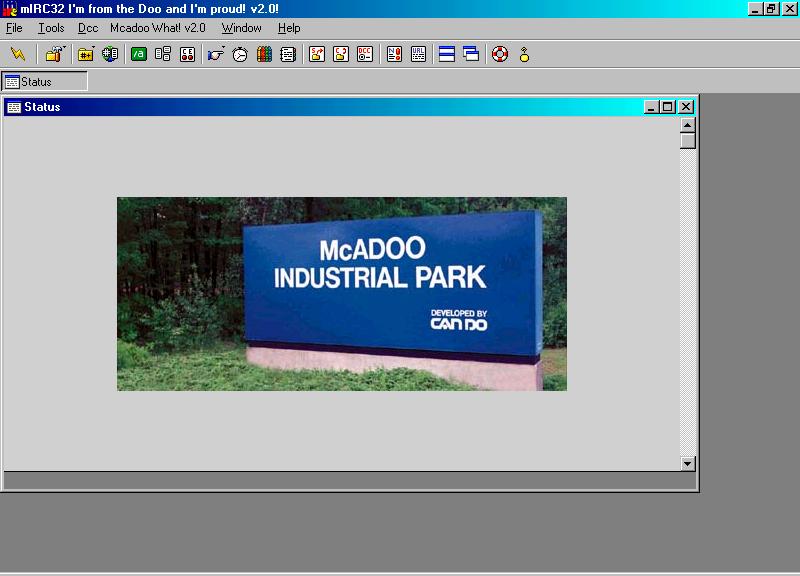Click the Connect lightning bolt icon
The height and width of the screenshot is (576, 800).
(x=18, y=54)
